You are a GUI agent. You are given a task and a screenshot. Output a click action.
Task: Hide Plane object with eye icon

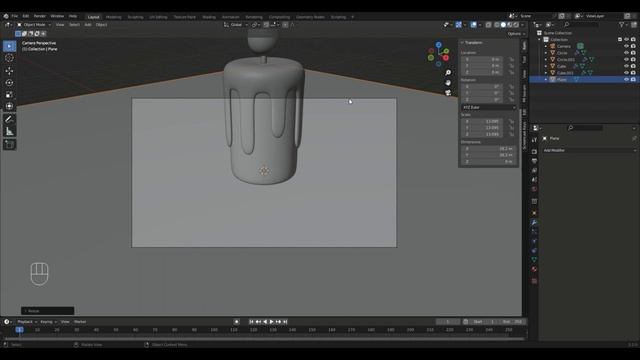coord(626,80)
